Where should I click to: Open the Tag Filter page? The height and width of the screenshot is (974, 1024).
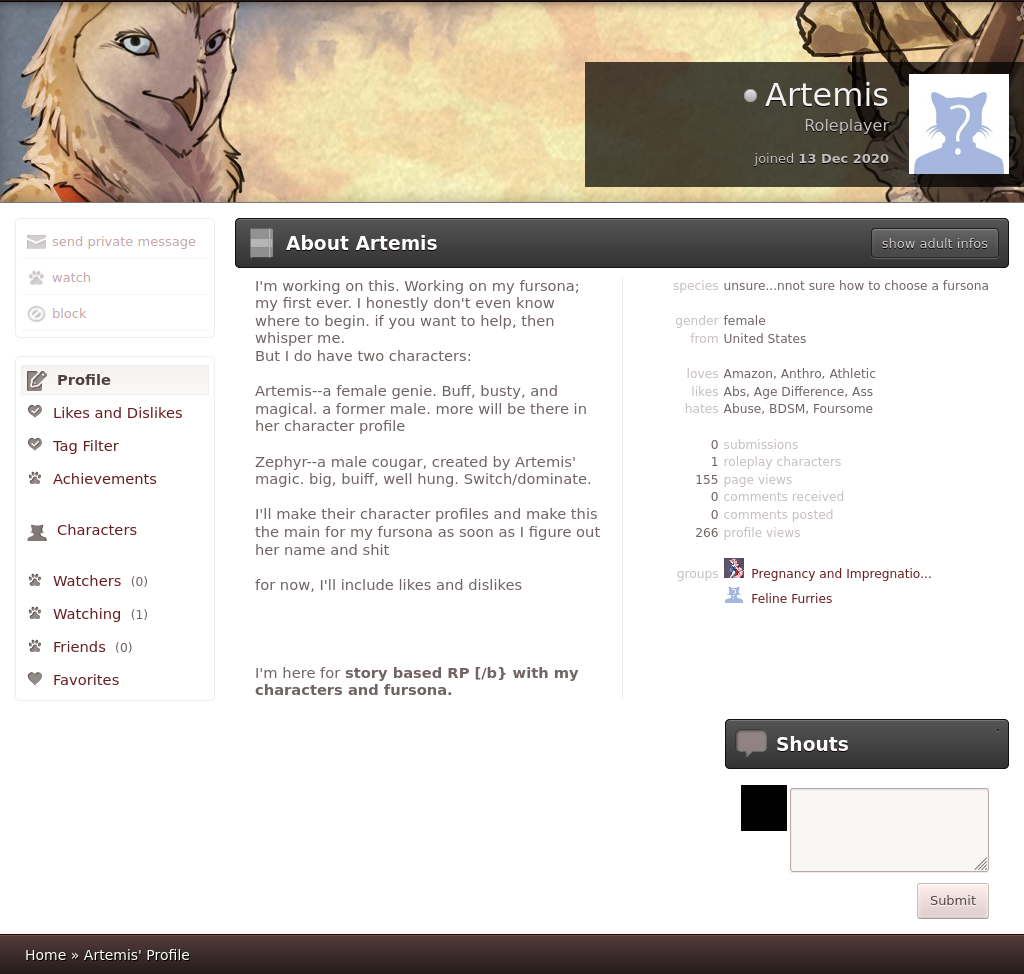click(86, 446)
